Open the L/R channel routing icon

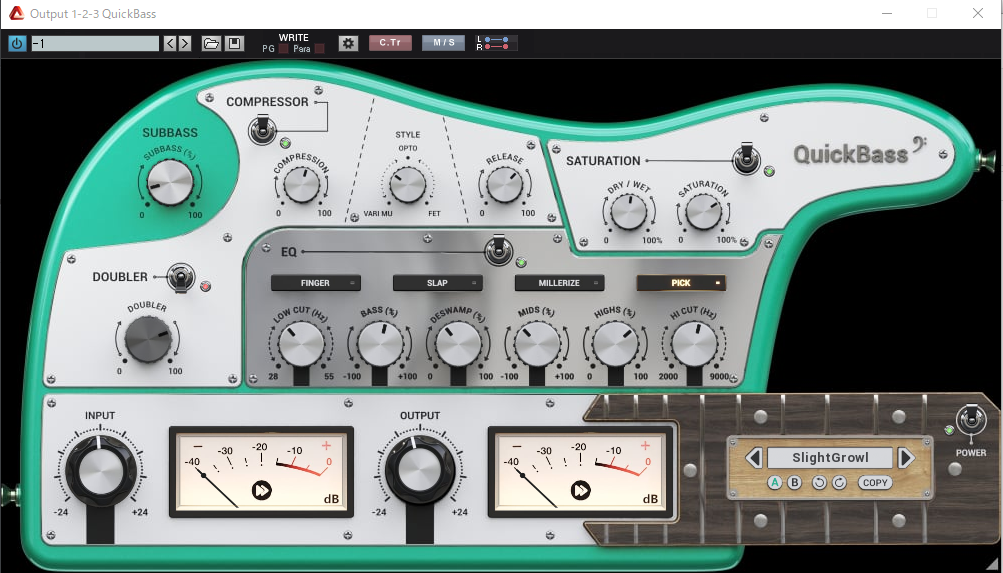click(496, 43)
